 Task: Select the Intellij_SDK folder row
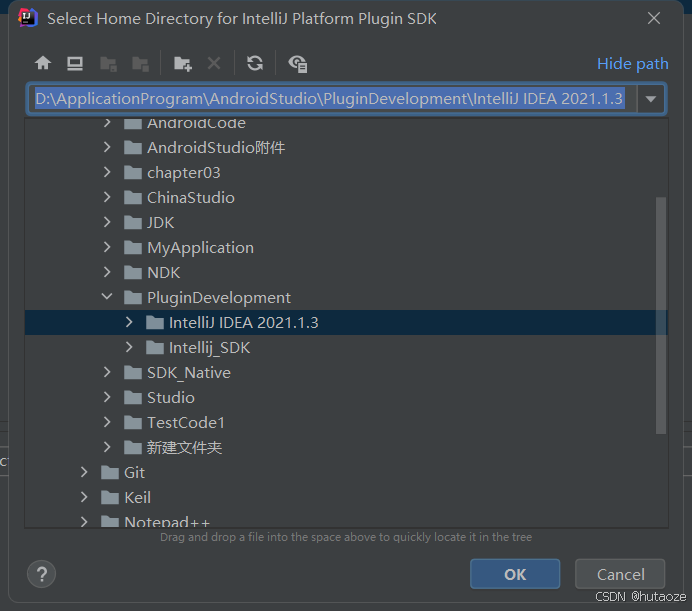pos(346,347)
